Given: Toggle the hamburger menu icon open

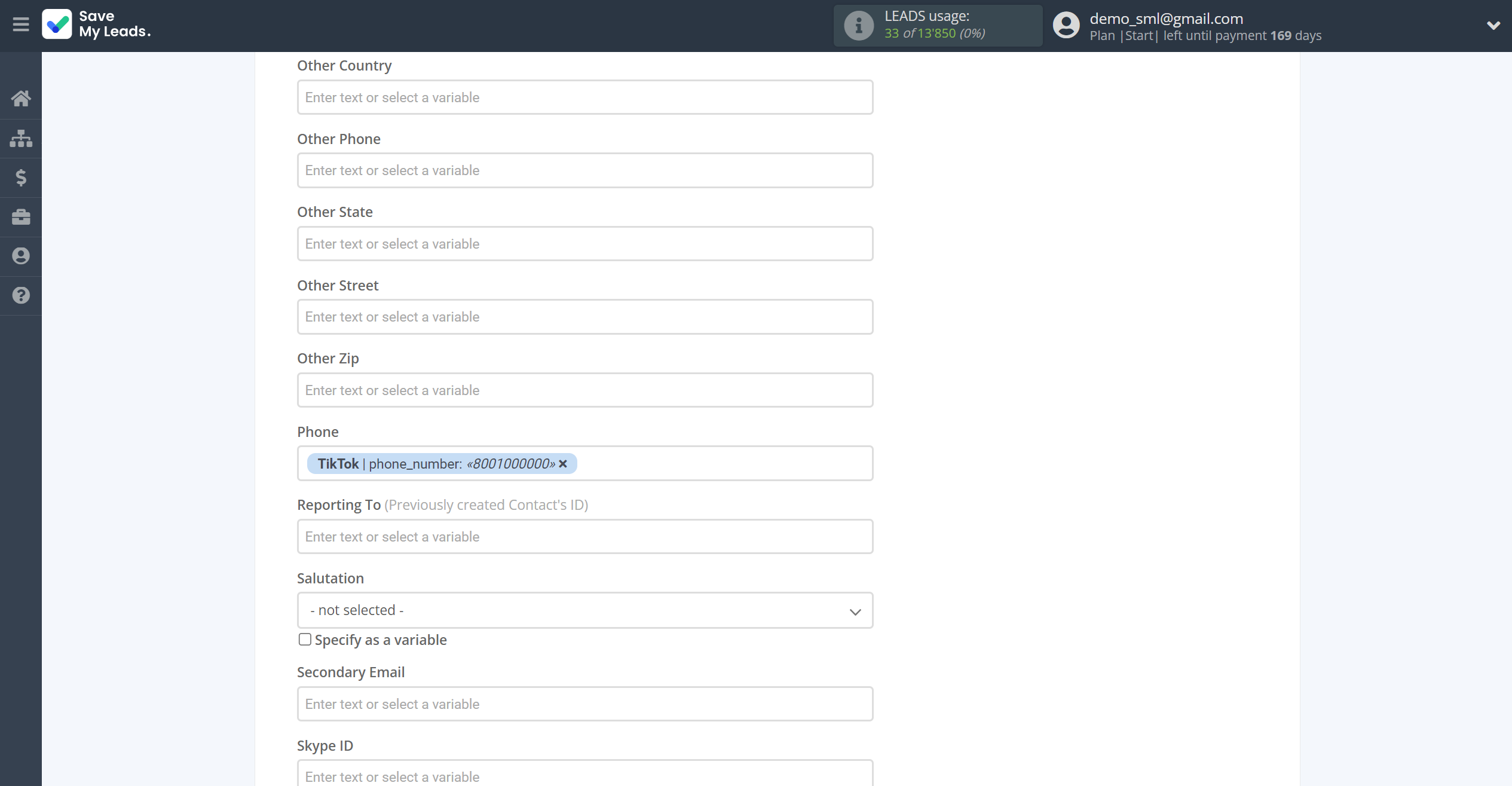Looking at the screenshot, I should click(x=21, y=24).
